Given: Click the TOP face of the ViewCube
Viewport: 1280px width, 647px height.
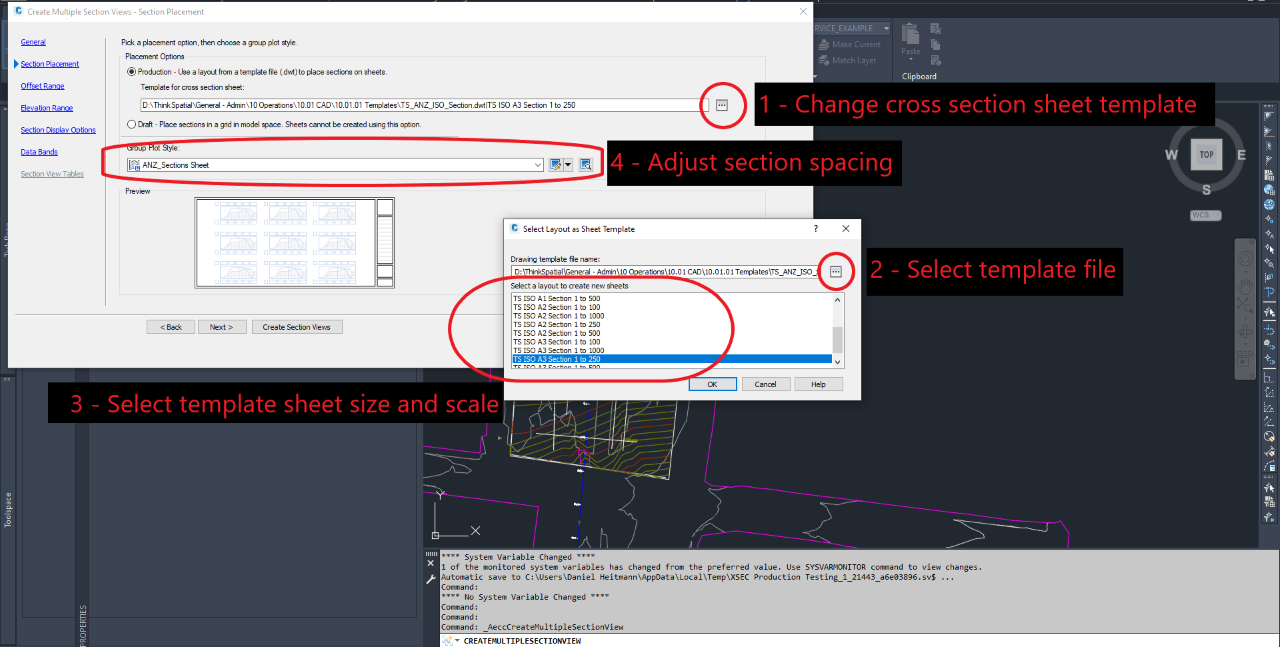Looking at the screenshot, I should click(x=1207, y=155).
